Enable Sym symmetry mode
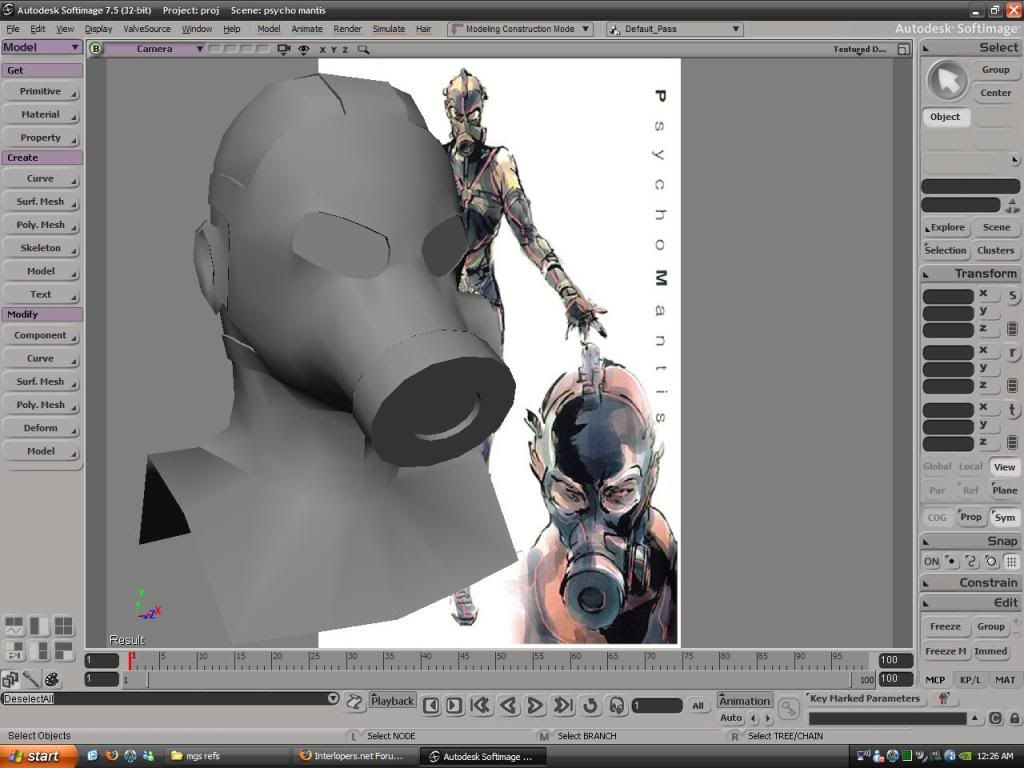This screenshot has width=1024, height=768. click(1004, 518)
